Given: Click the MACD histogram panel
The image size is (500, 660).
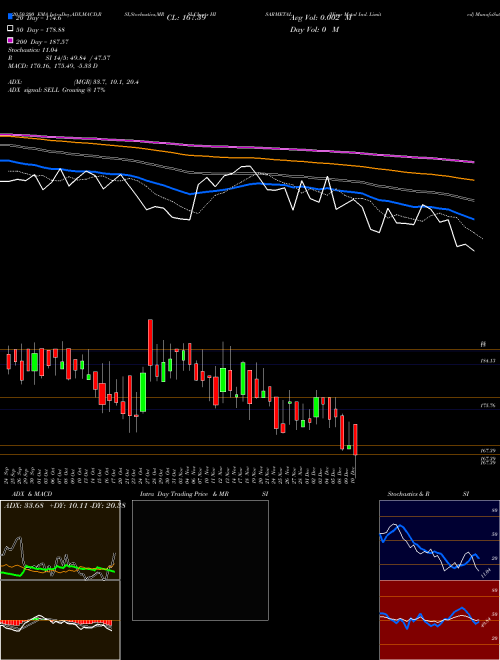Looking at the screenshot, I should [60, 620].
